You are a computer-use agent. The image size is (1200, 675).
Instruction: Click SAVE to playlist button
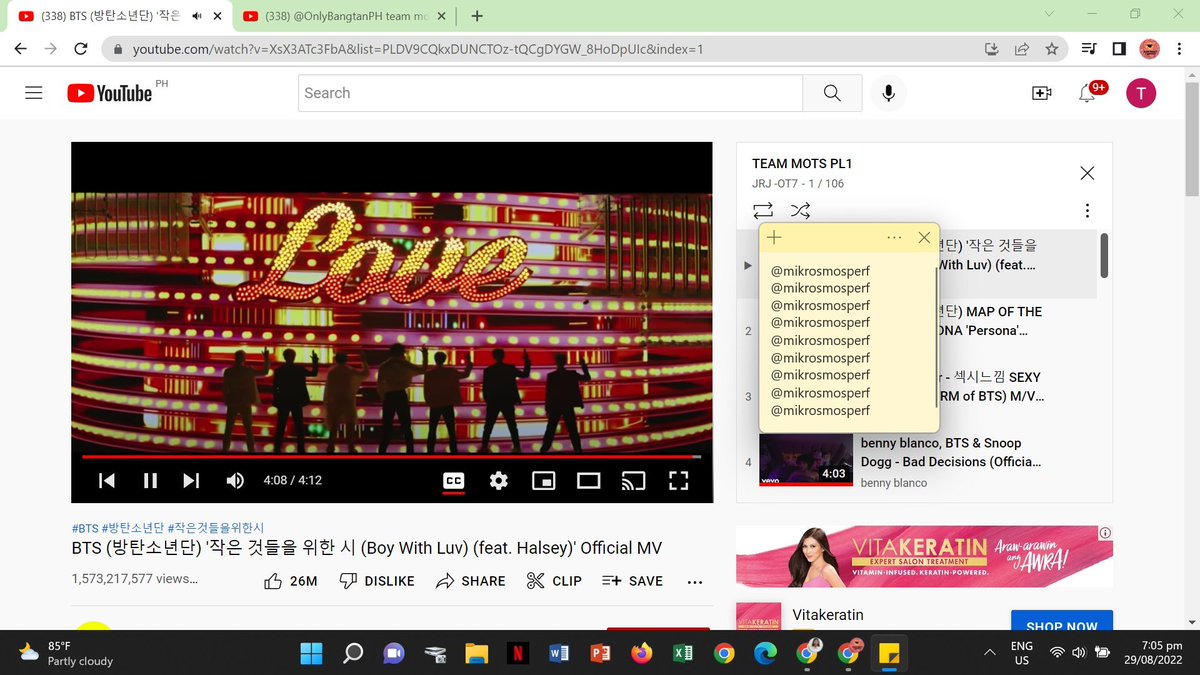point(632,581)
